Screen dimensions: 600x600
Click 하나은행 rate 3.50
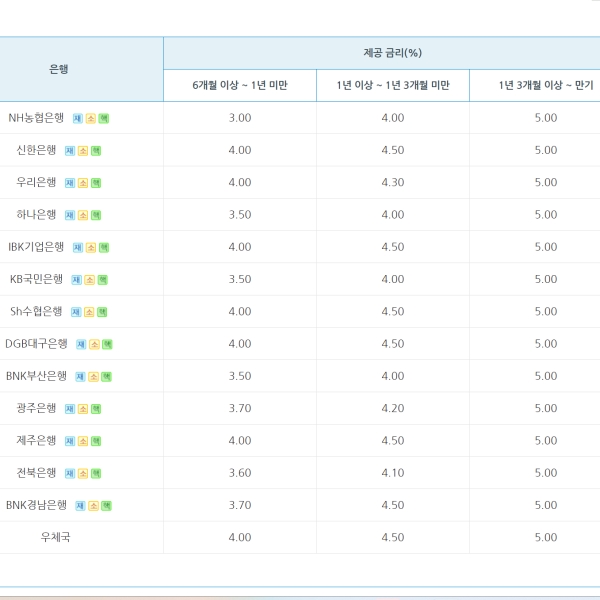[x=240, y=214]
